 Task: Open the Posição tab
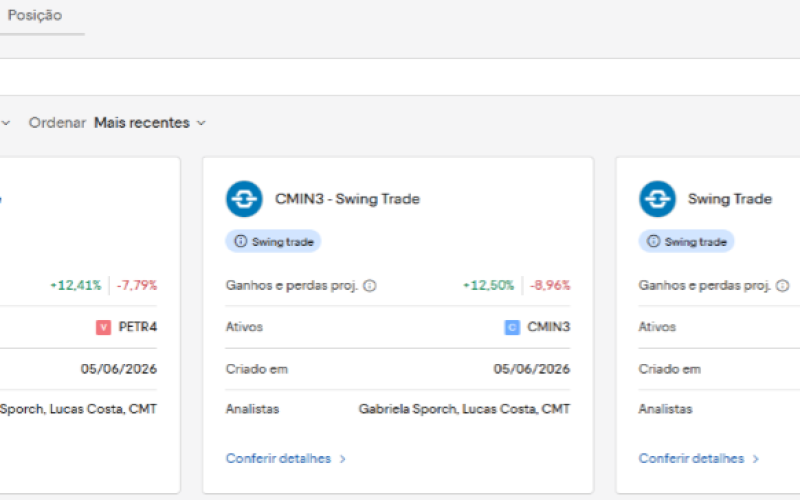coord(35,15)
